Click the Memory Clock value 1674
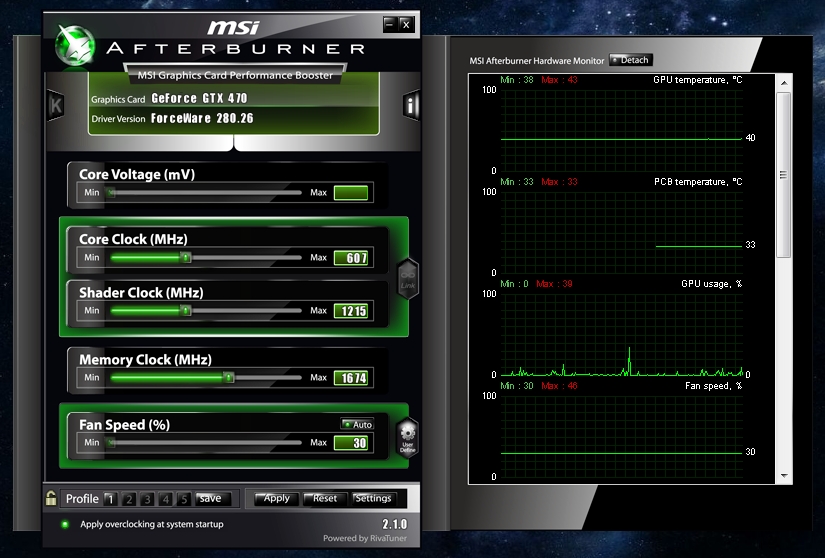Screen dimensions: 825x558 click(x=351, y=378)
